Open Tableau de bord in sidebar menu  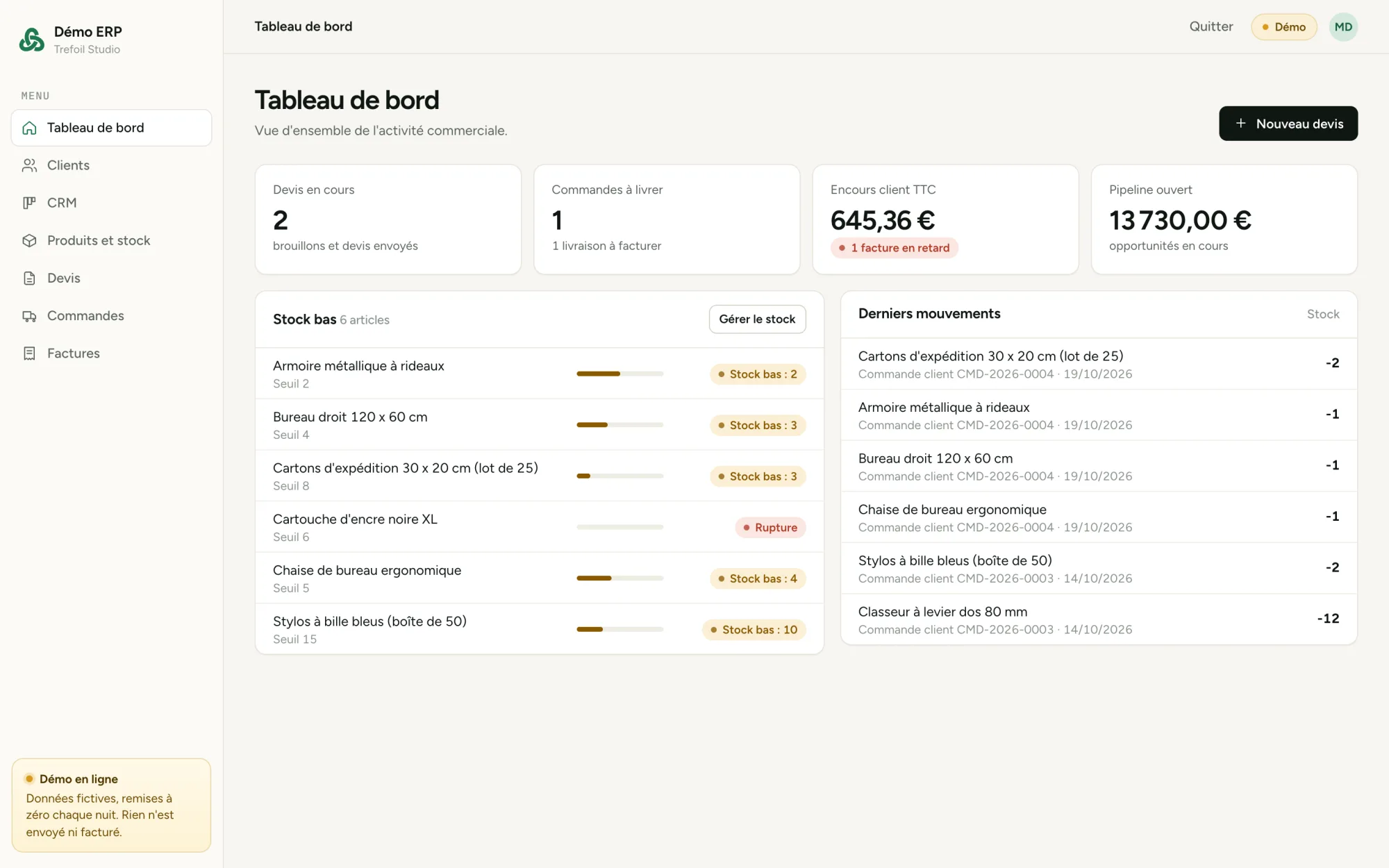coord(111,128)
